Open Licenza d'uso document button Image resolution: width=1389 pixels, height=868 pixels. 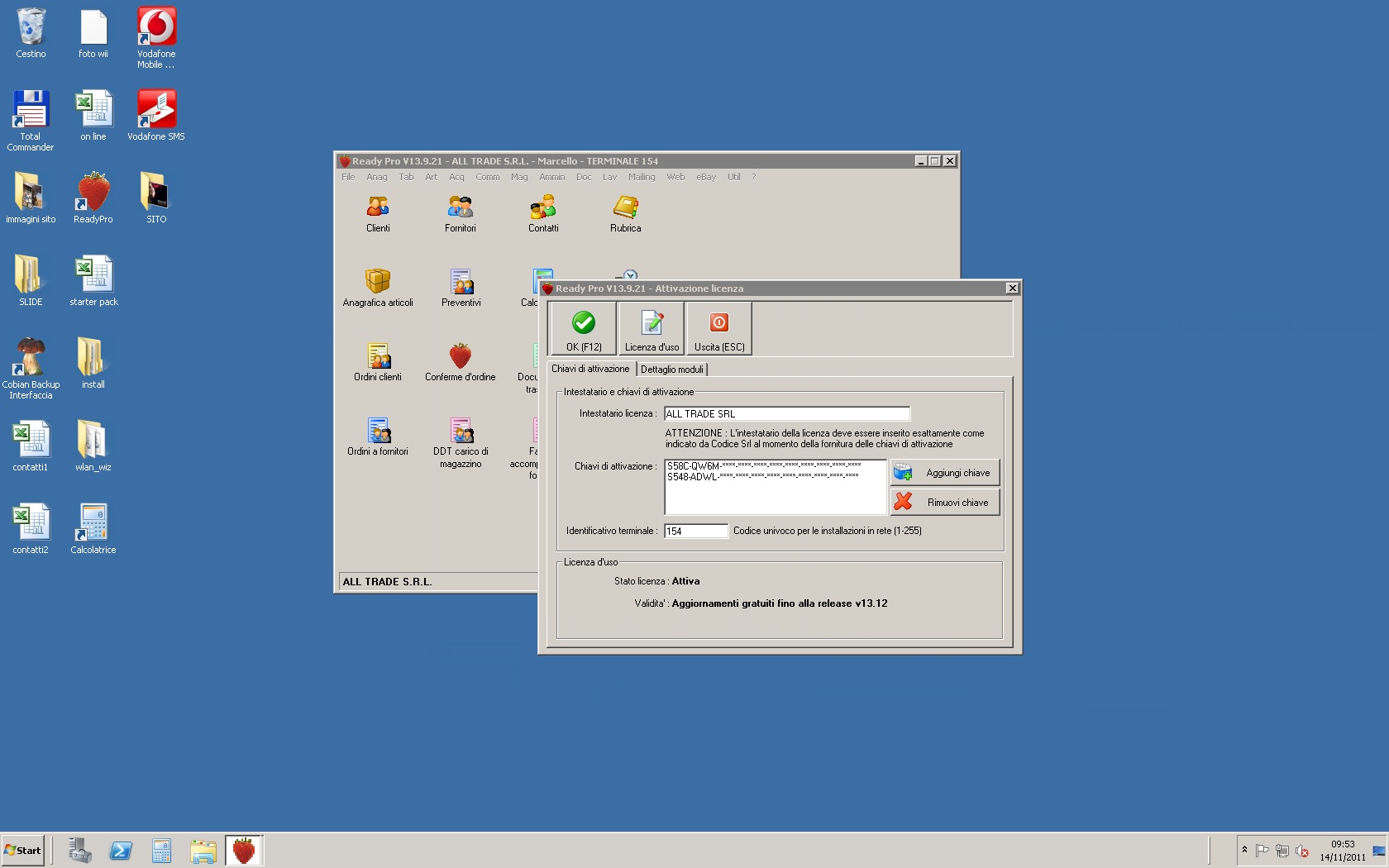pos(652,329)
